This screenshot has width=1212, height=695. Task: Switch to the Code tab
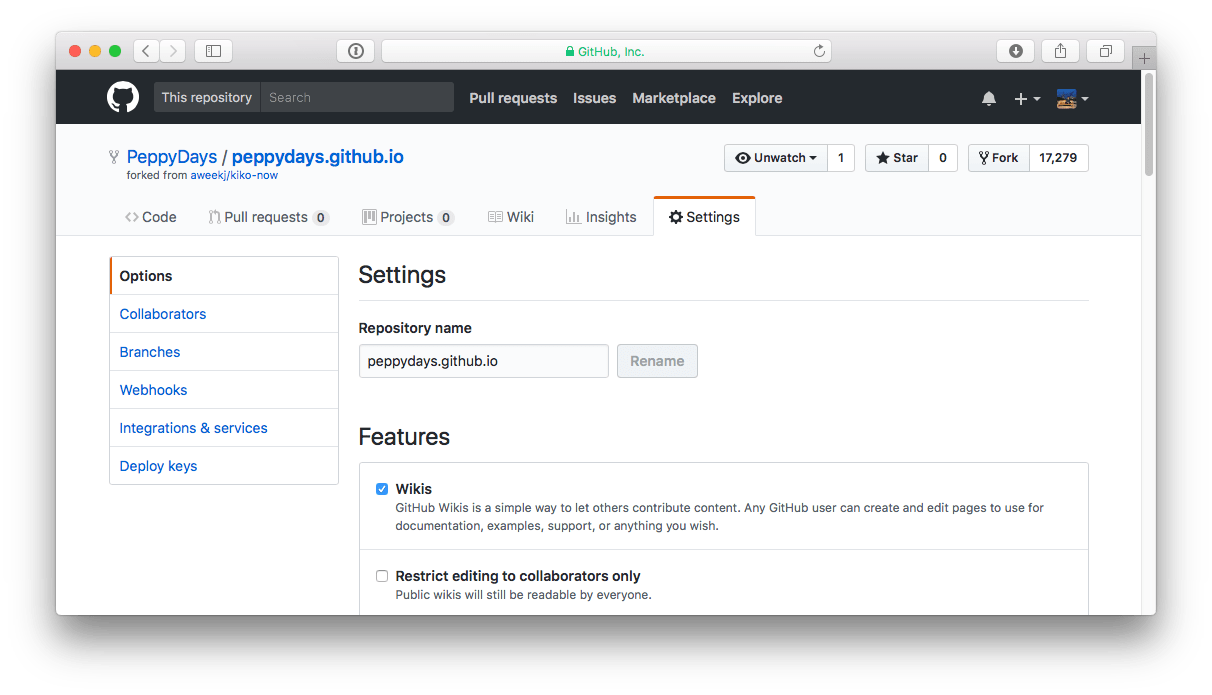(151, 216)
